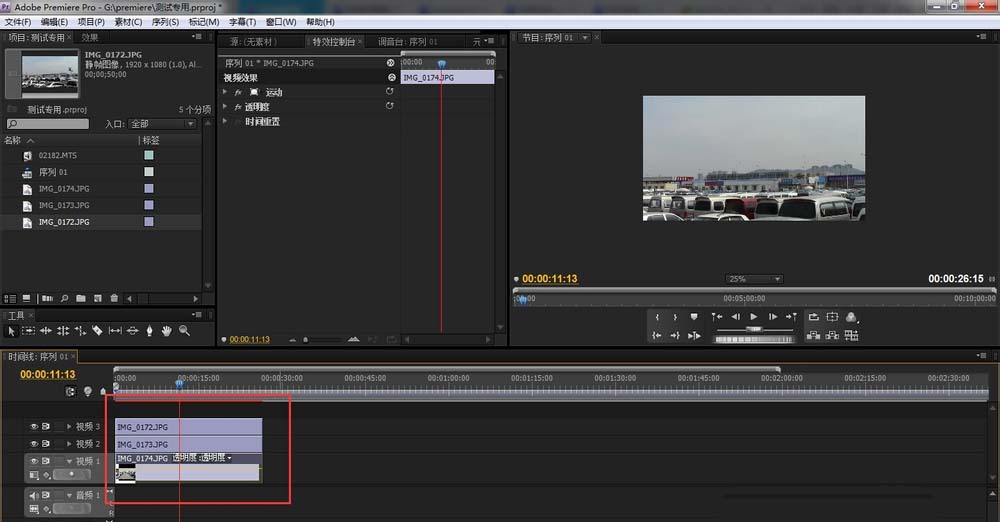The height and width of the screenshot is (522, 1000).
Task: Hide the 视频 2 track output
Action: [x=33, y=444]
